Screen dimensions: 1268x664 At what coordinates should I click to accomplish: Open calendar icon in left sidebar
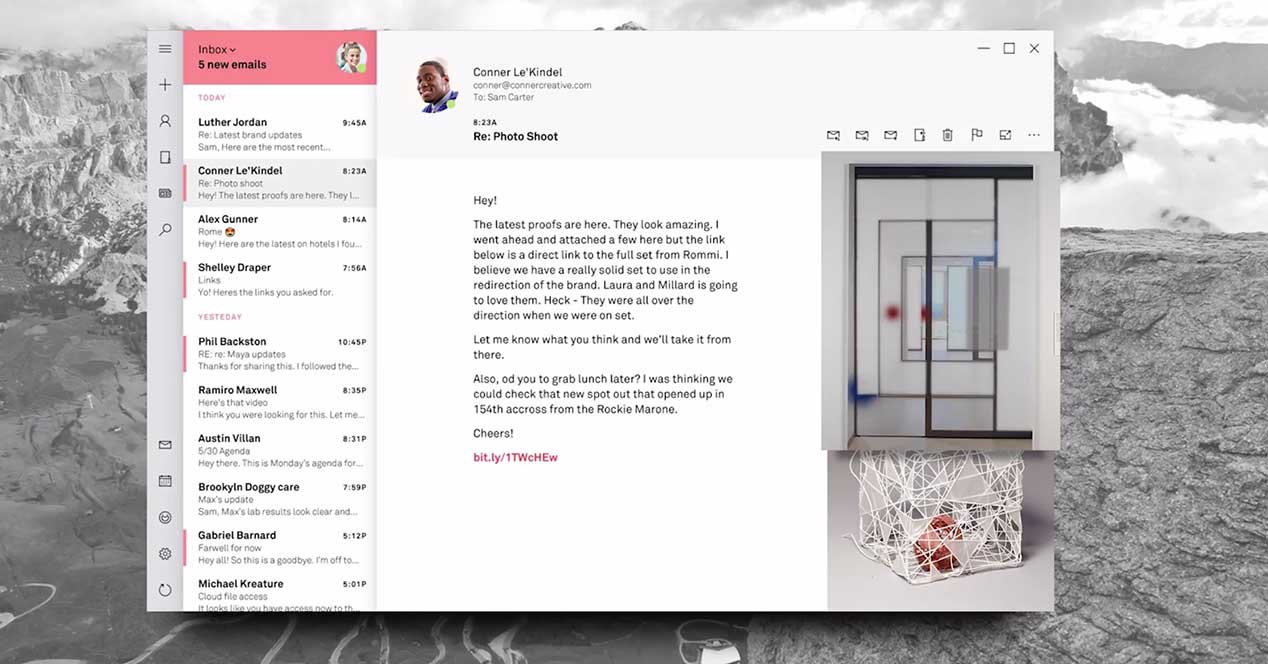(x=165, y=481)
